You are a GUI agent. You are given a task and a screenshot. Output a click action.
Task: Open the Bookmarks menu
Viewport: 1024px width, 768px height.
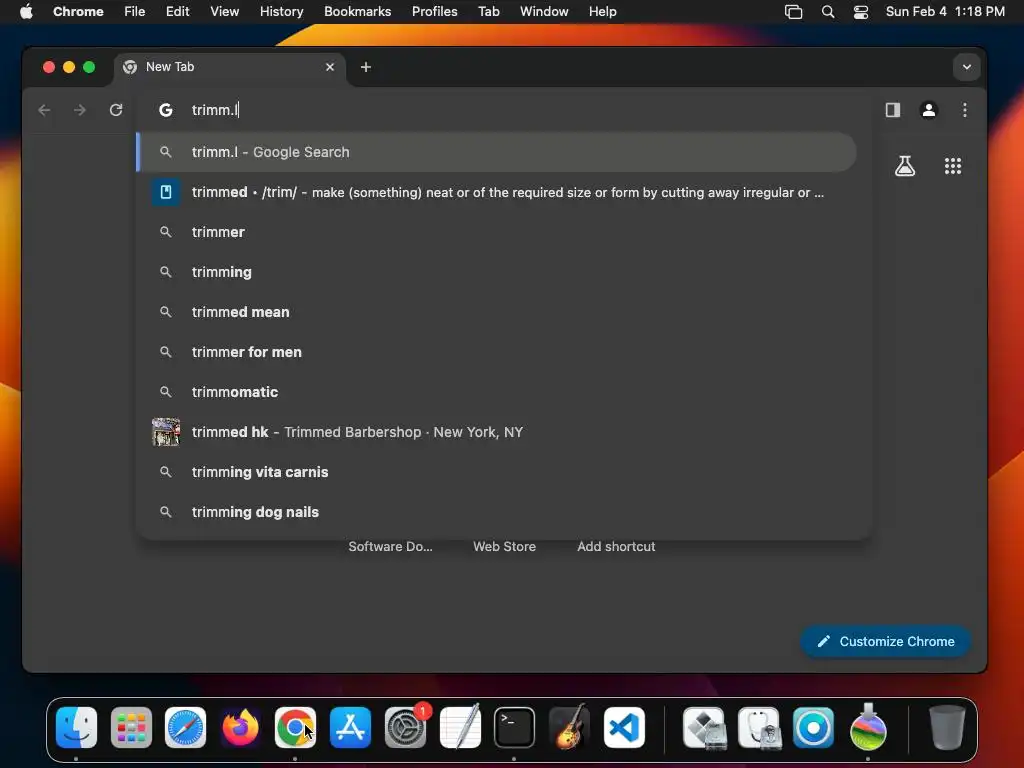click(x=357, y=12)
